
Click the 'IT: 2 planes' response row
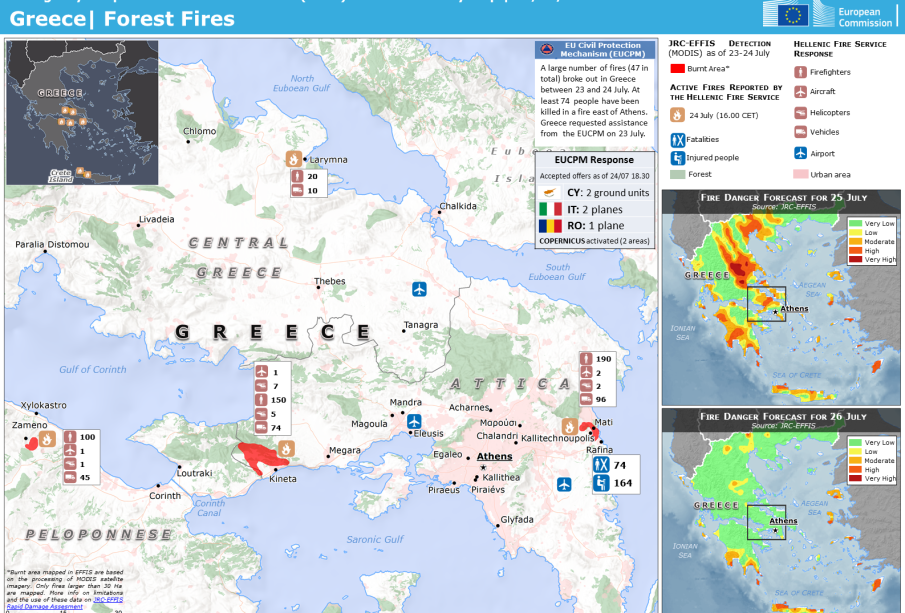point(594,209)
